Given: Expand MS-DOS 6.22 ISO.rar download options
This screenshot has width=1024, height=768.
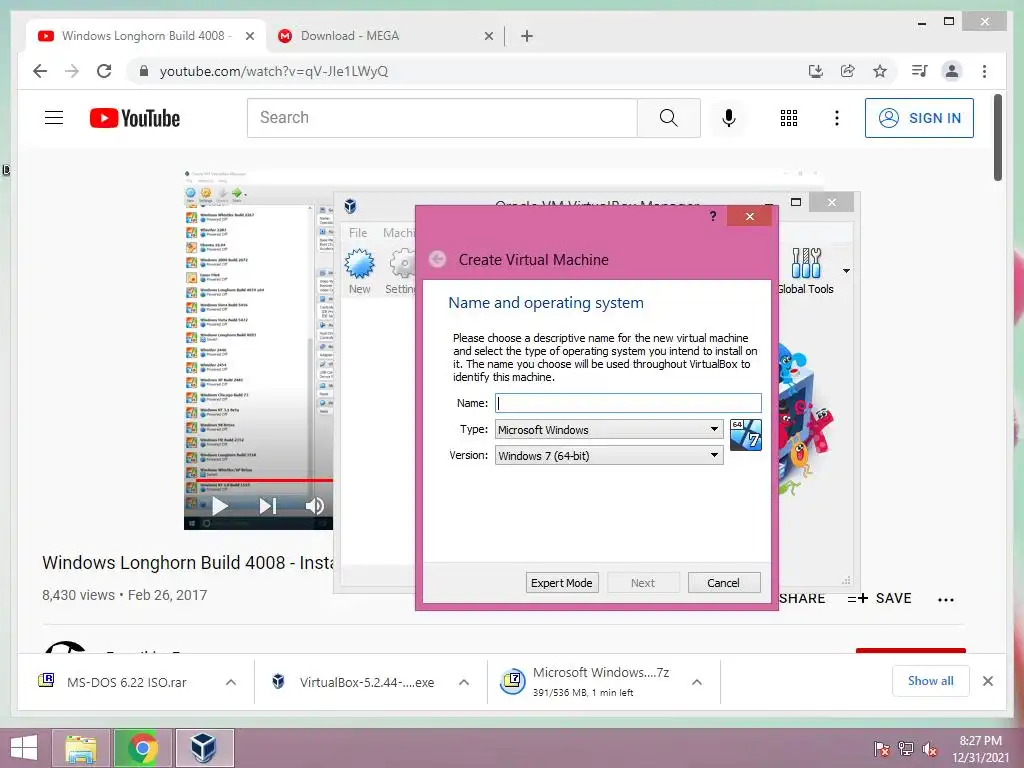Looking at the screenshot, I should pos(231,682).
